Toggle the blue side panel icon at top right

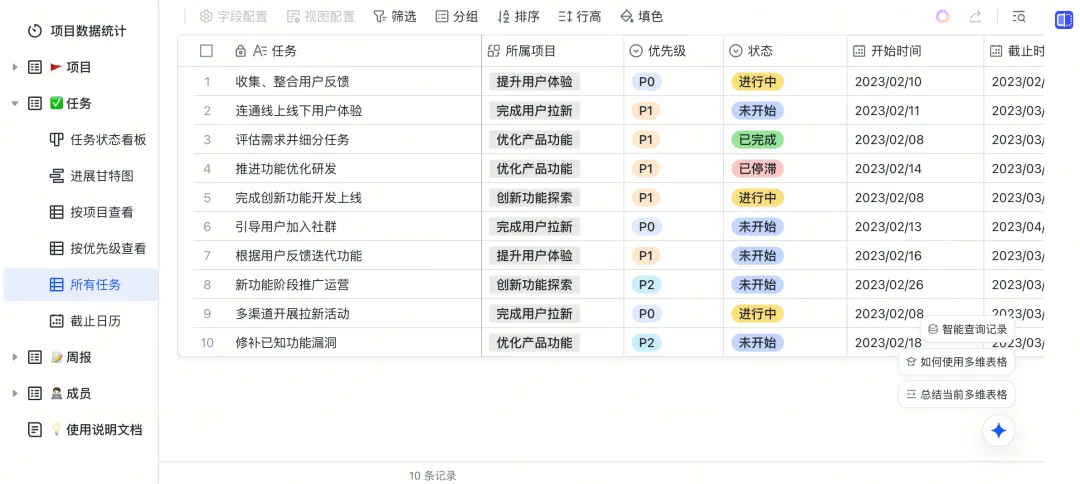(1063, 19)
